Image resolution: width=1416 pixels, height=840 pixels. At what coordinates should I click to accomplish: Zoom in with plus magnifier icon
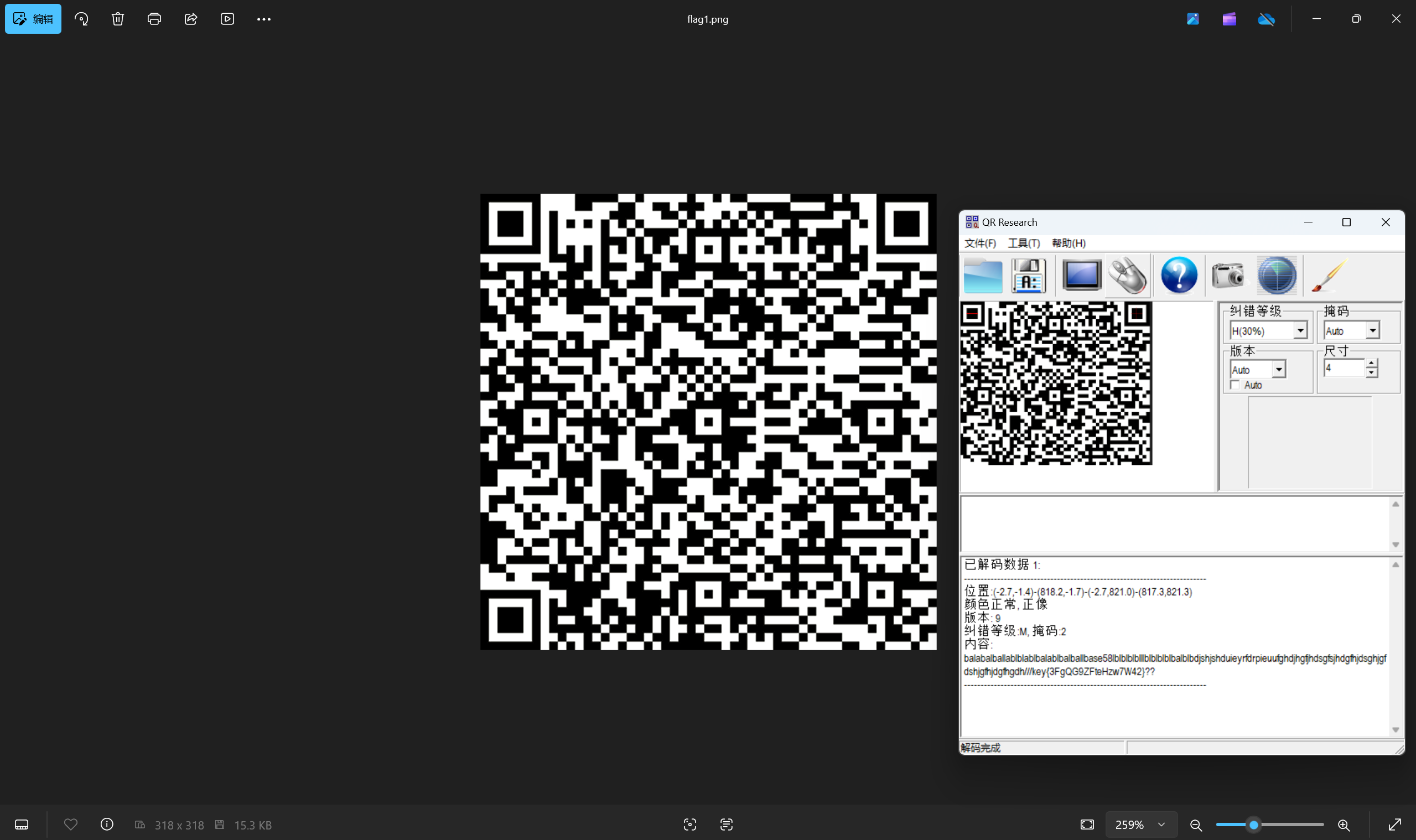pos(1344,825)
